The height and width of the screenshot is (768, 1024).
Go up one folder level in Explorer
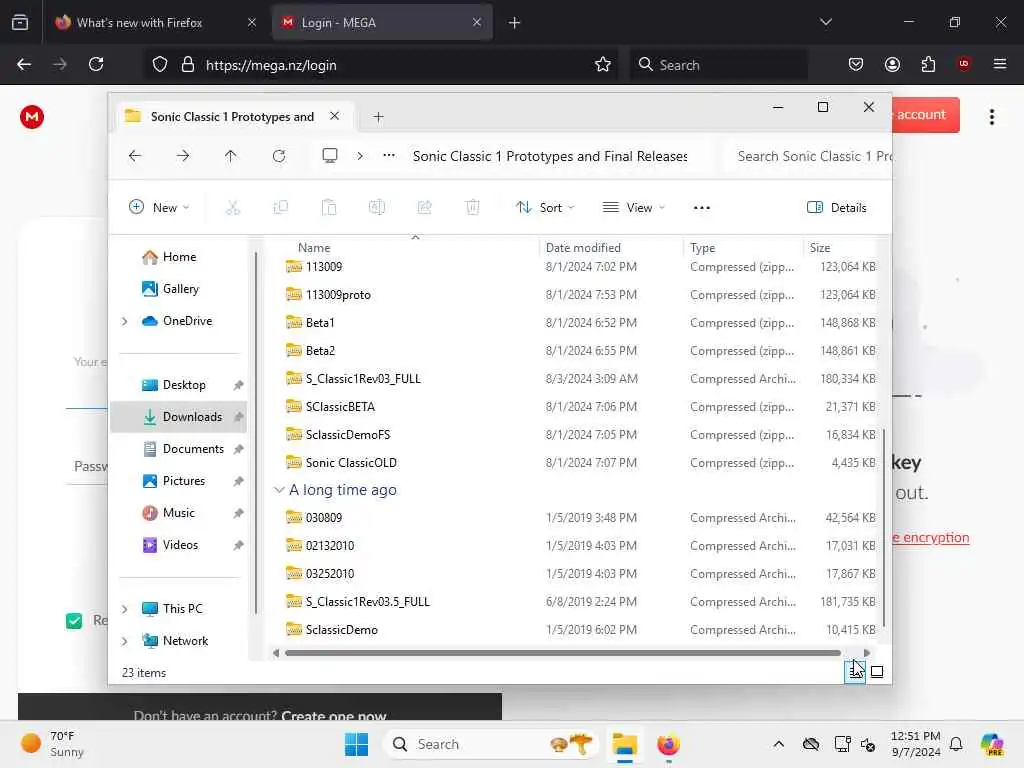[231, 156]
